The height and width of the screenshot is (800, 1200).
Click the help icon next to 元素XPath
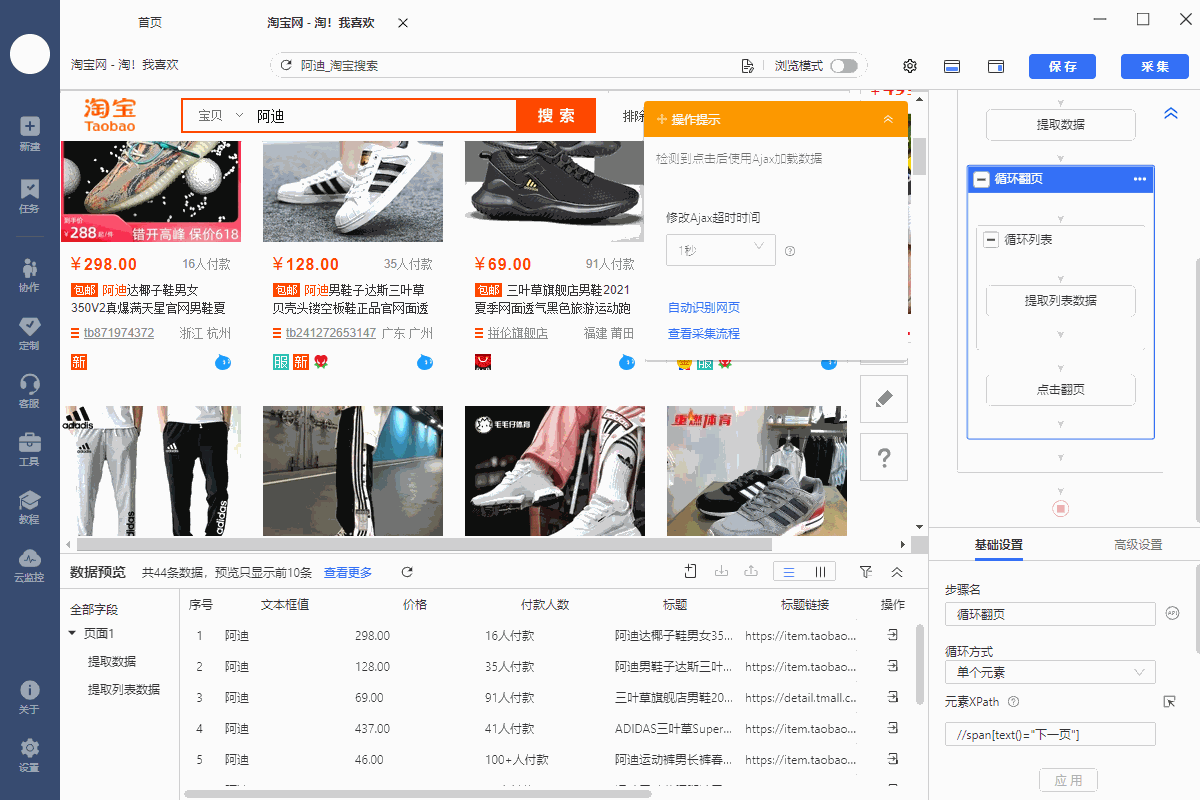[x=1013, y=702]
